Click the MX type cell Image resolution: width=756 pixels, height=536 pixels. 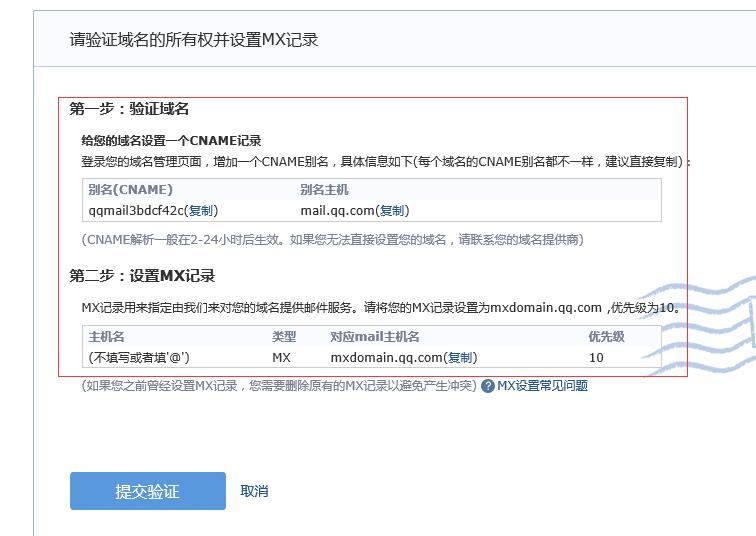(x=281, y=357)
